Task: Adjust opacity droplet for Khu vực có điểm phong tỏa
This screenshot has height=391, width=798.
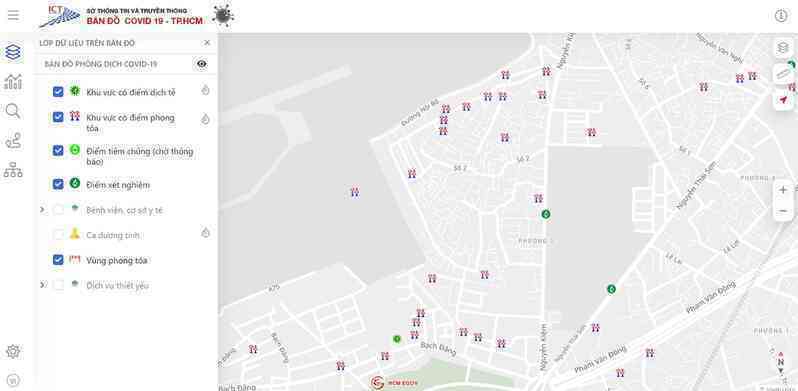Action: tap(205, 119)
